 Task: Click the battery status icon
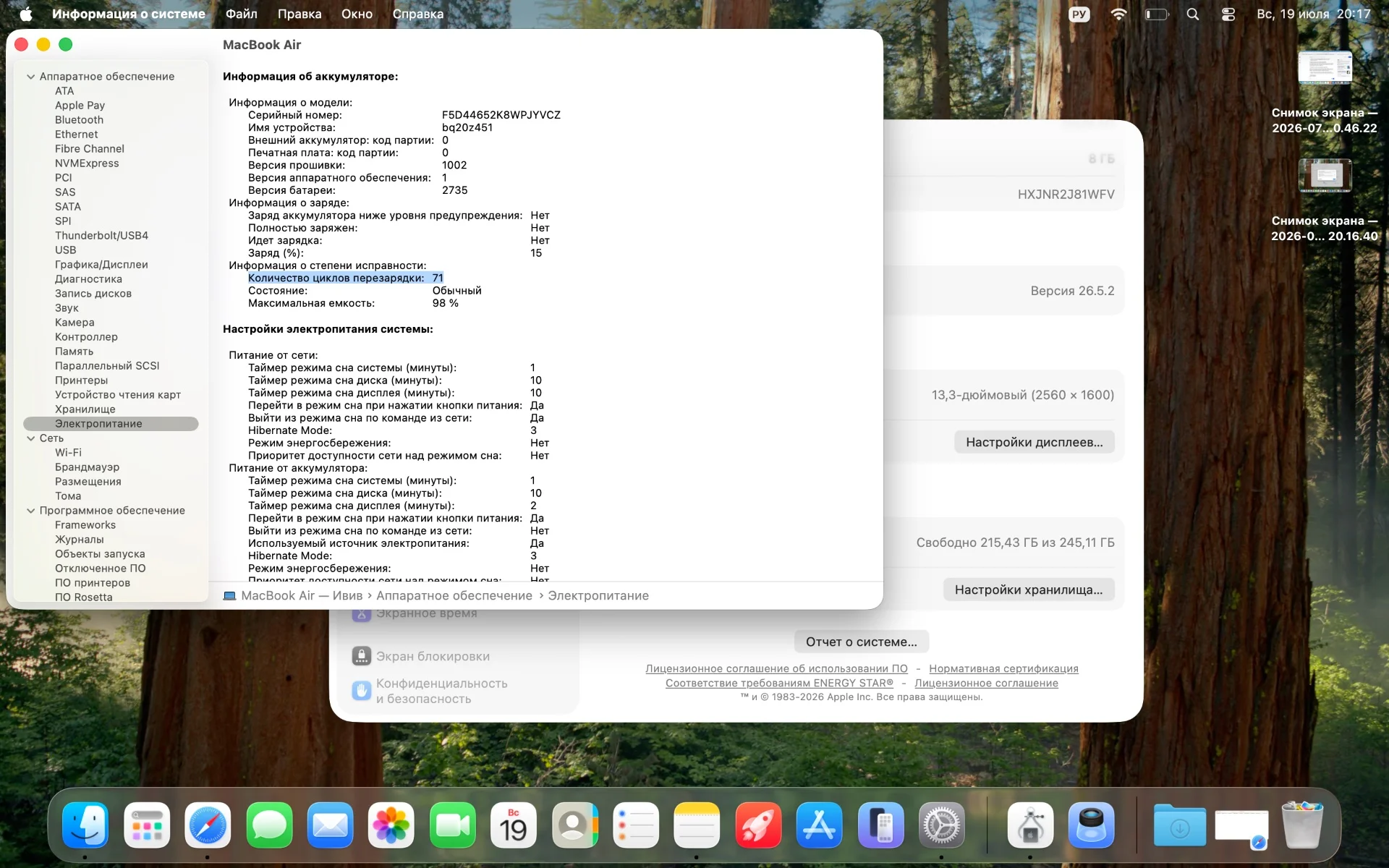tap(1156, 14)
